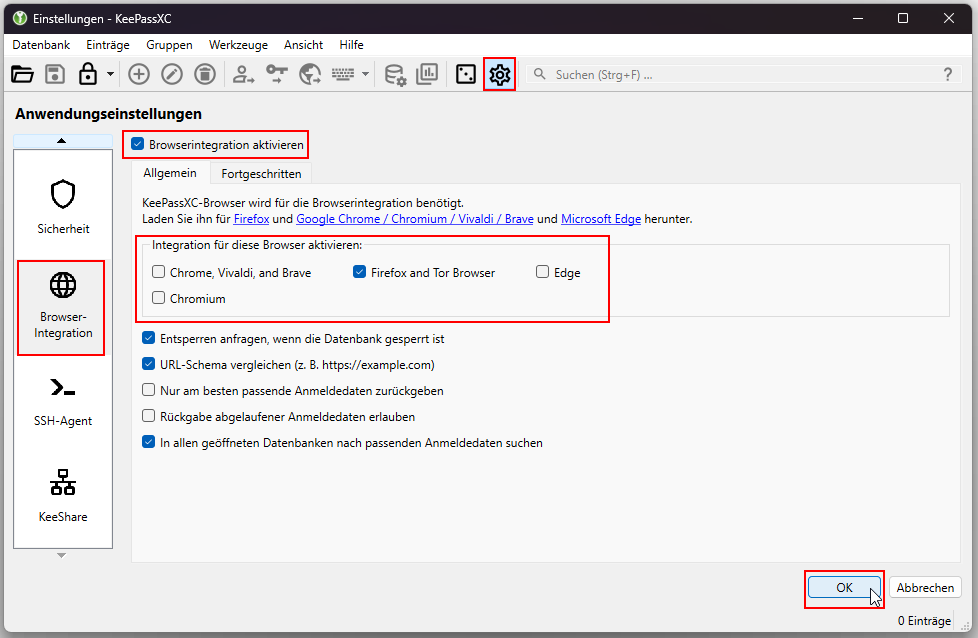Viewport: 978px width, 638px height.
Task: Click the settings gear icon
Action: click(x=500, y=74)
